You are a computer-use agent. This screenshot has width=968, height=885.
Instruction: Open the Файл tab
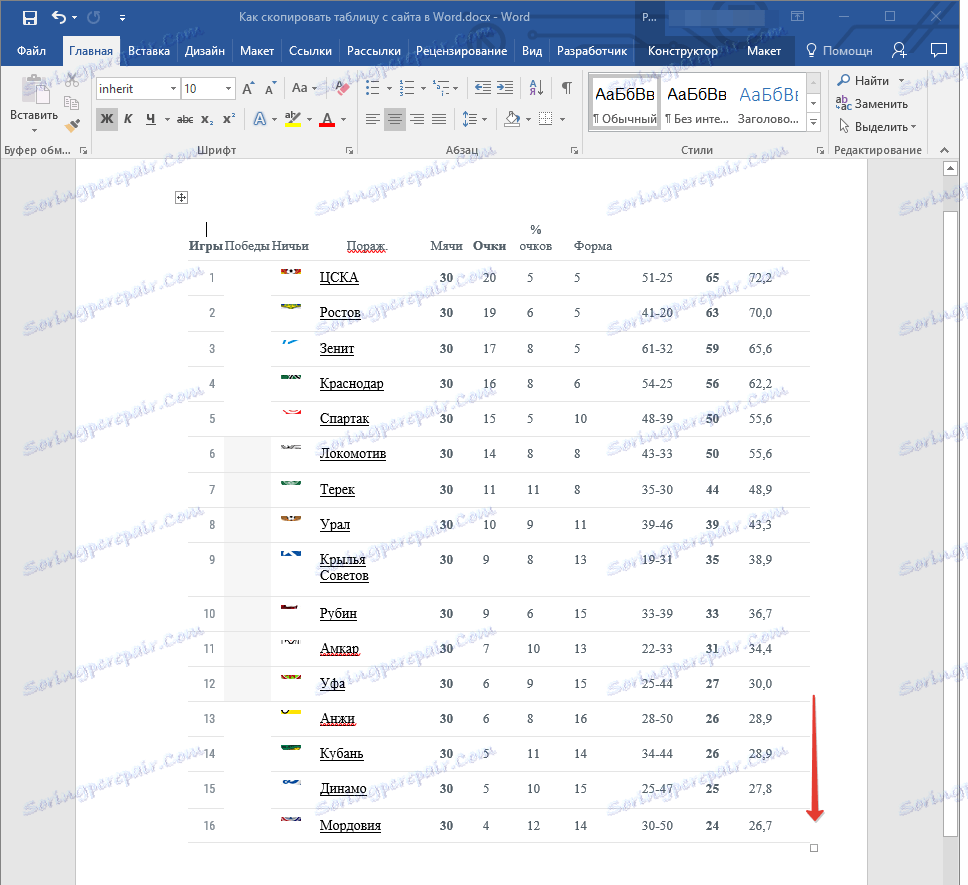(31, 51)
